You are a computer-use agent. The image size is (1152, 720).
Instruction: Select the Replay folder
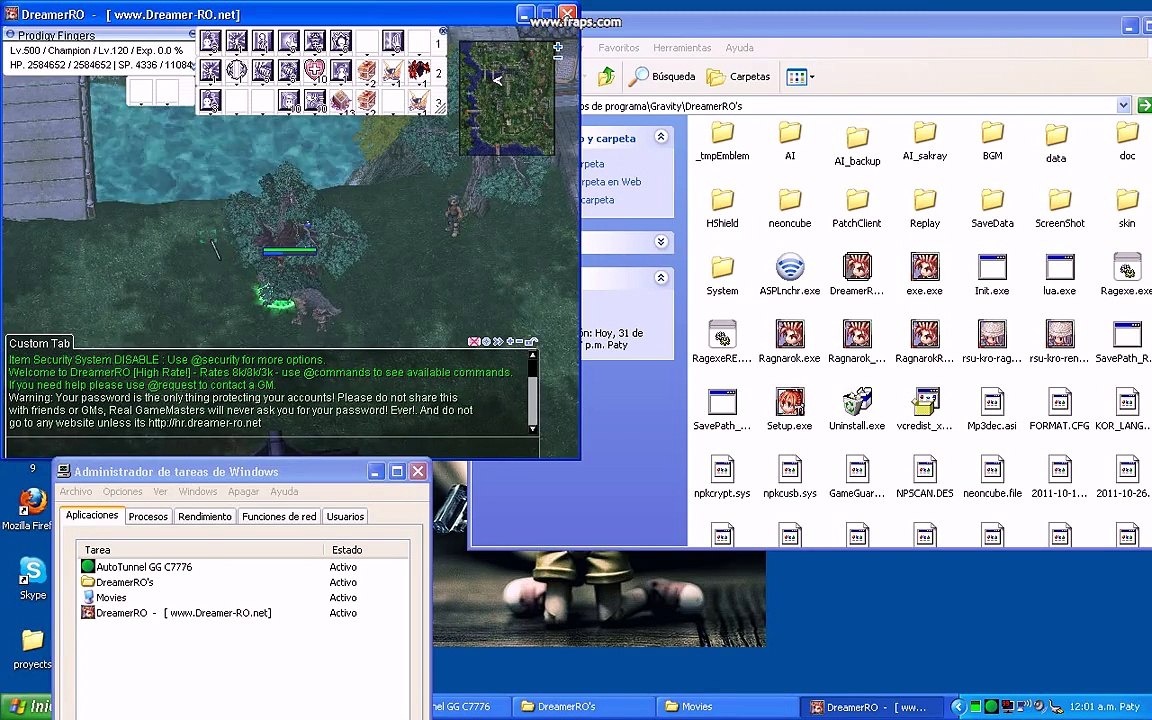click(x=925, y=209)
